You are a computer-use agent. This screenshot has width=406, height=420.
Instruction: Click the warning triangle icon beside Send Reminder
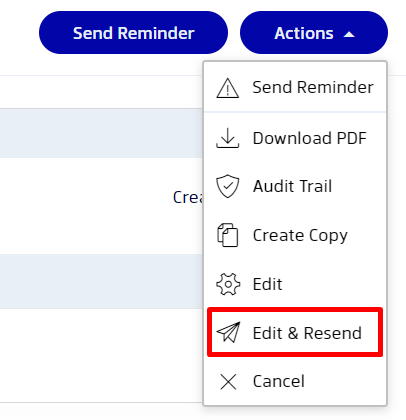[x=228, y=88]
